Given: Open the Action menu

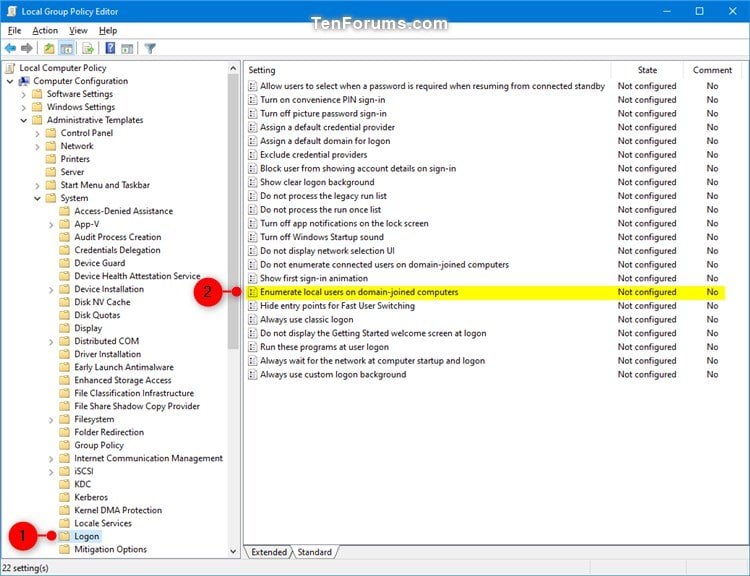Looking at the screenshot, I should click(x=45, y=31).
